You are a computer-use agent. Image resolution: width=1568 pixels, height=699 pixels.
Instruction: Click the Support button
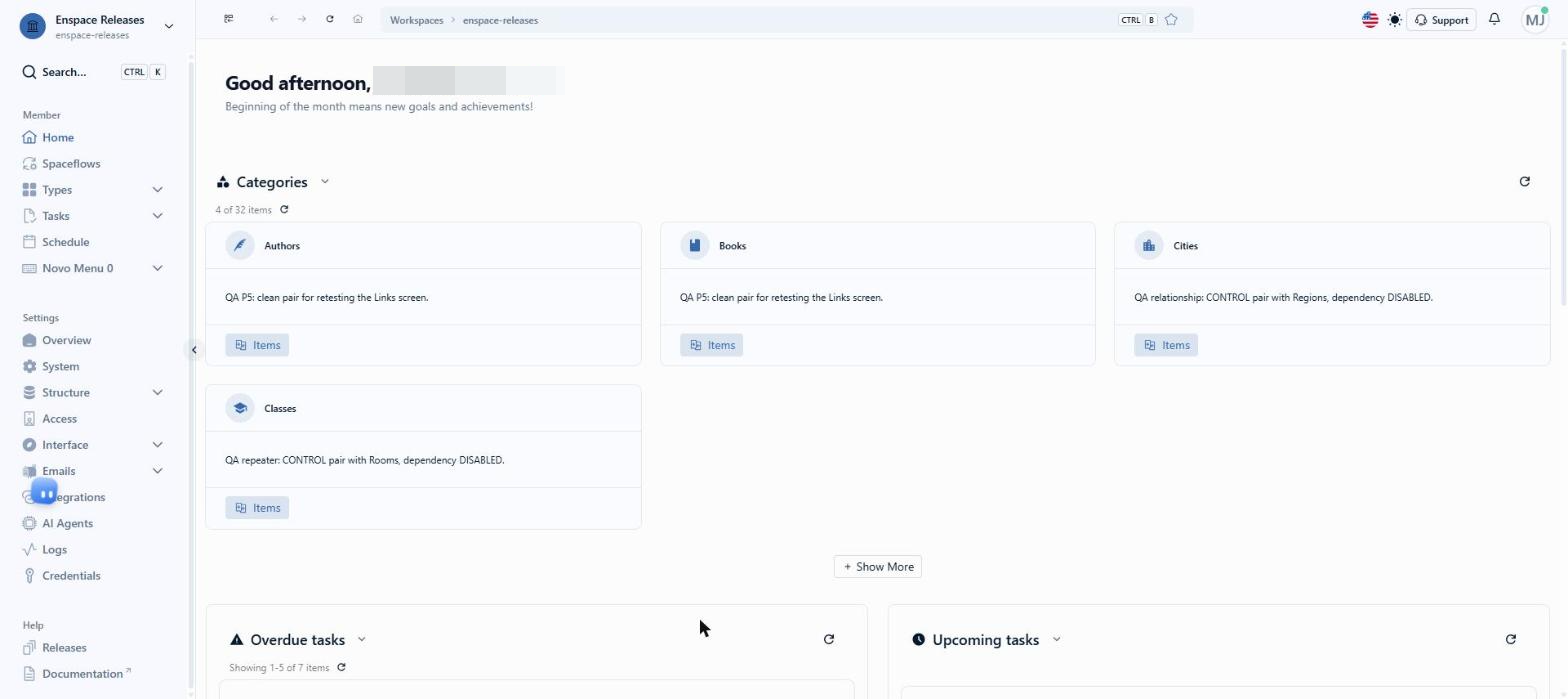[1441, 20]
